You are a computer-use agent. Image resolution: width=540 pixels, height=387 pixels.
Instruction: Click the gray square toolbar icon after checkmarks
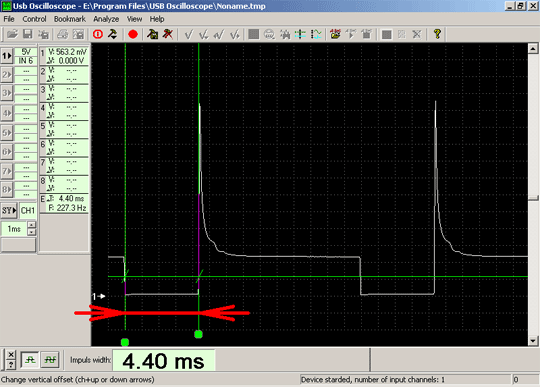tap(253, 34)
